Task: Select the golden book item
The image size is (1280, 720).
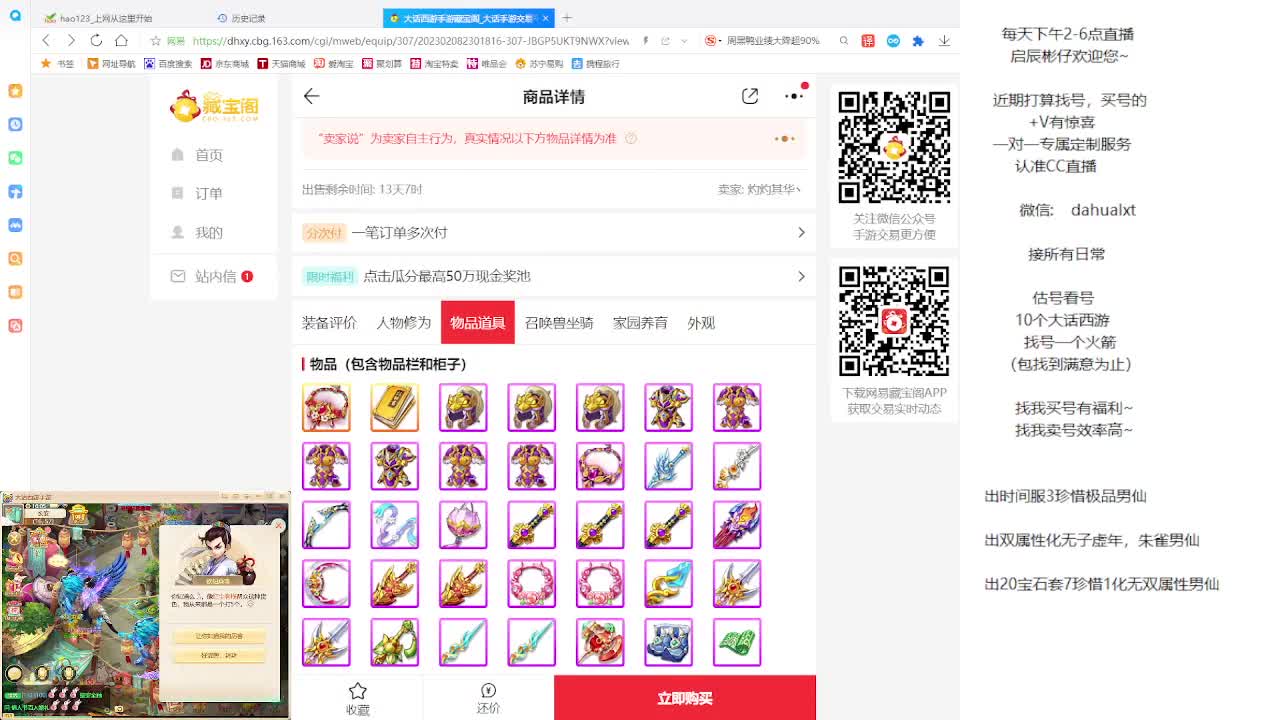Action: (x=395, y=407)
